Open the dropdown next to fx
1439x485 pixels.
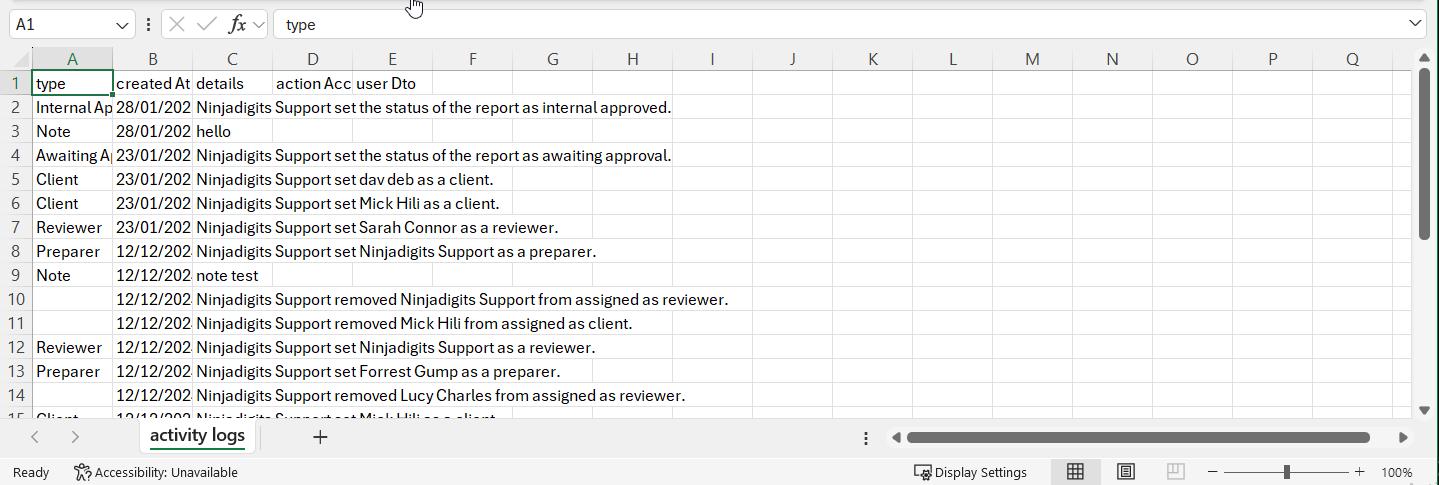pos(259,24)
